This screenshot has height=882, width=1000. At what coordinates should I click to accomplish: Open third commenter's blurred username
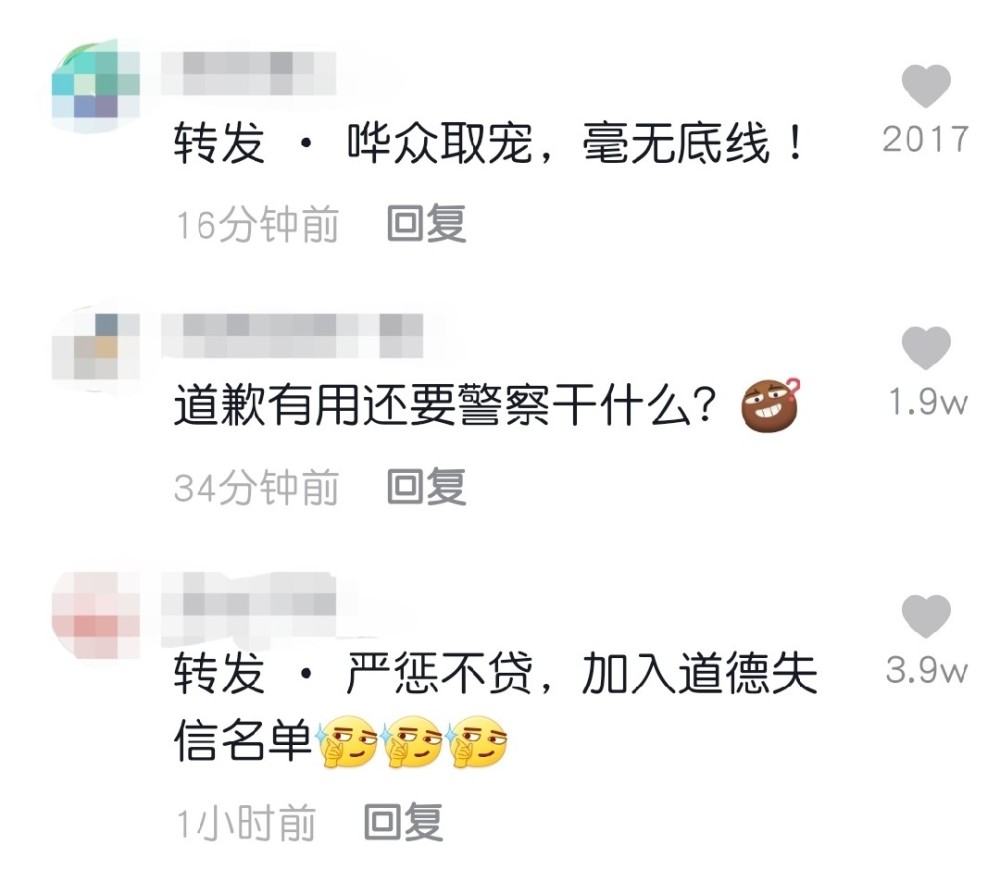point(249,605)
